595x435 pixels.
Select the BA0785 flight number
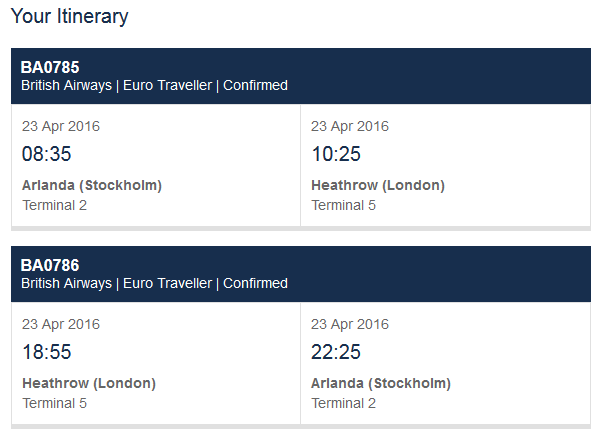pos(50,68)
